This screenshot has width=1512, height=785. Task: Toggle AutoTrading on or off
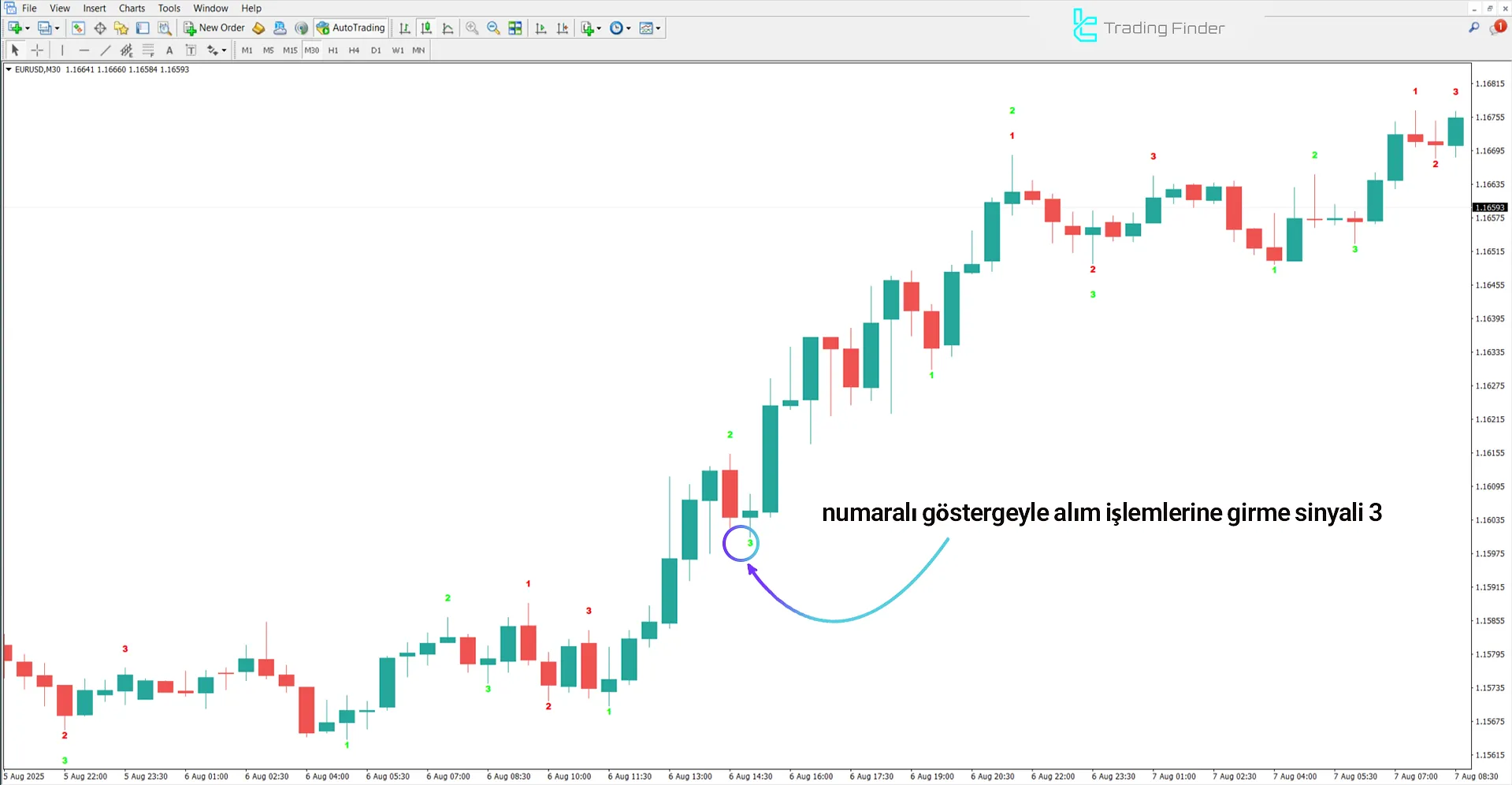tap(351, 28)
